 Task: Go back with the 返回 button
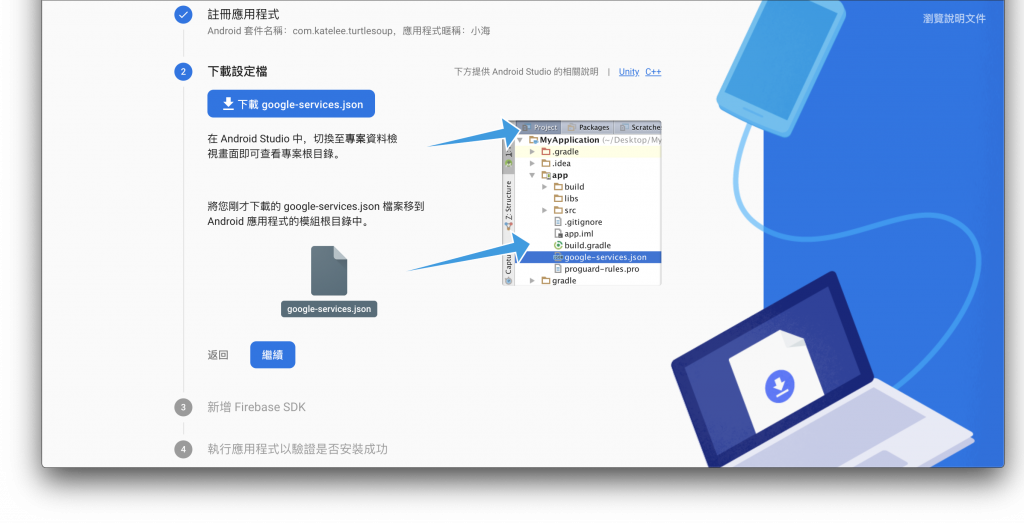coord(218,355)
